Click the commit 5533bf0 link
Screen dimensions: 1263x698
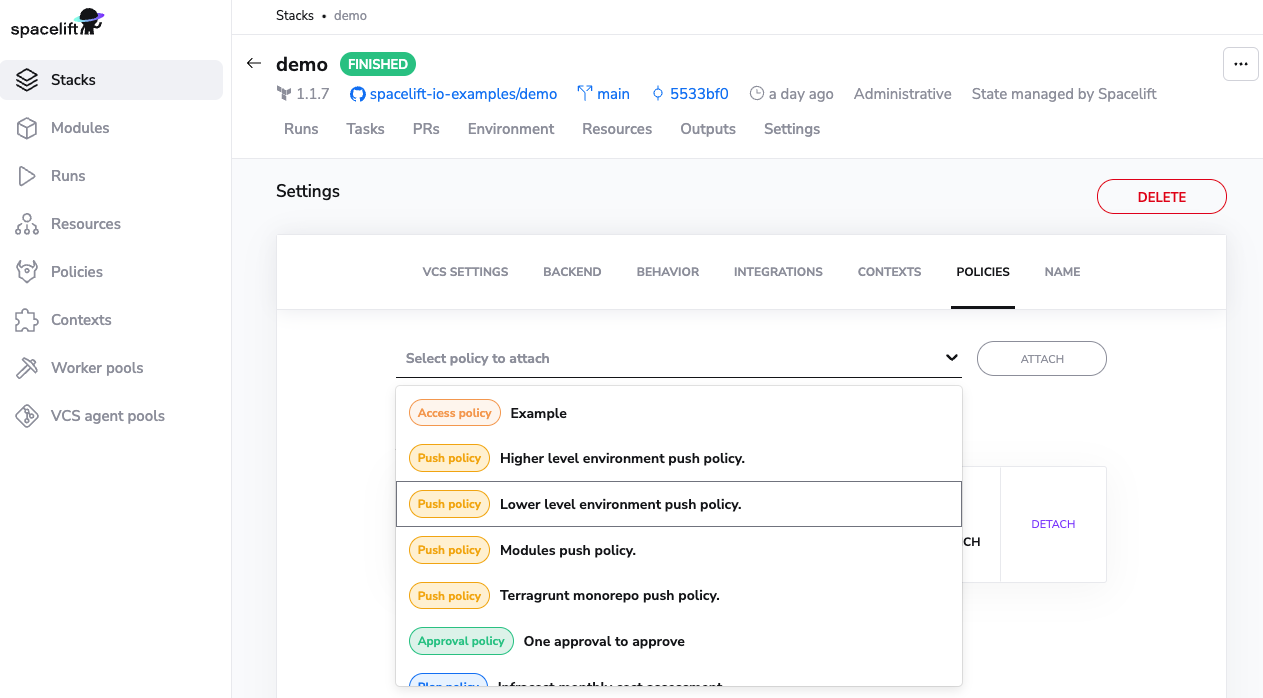pyautogui.click(x=696, y=94)
